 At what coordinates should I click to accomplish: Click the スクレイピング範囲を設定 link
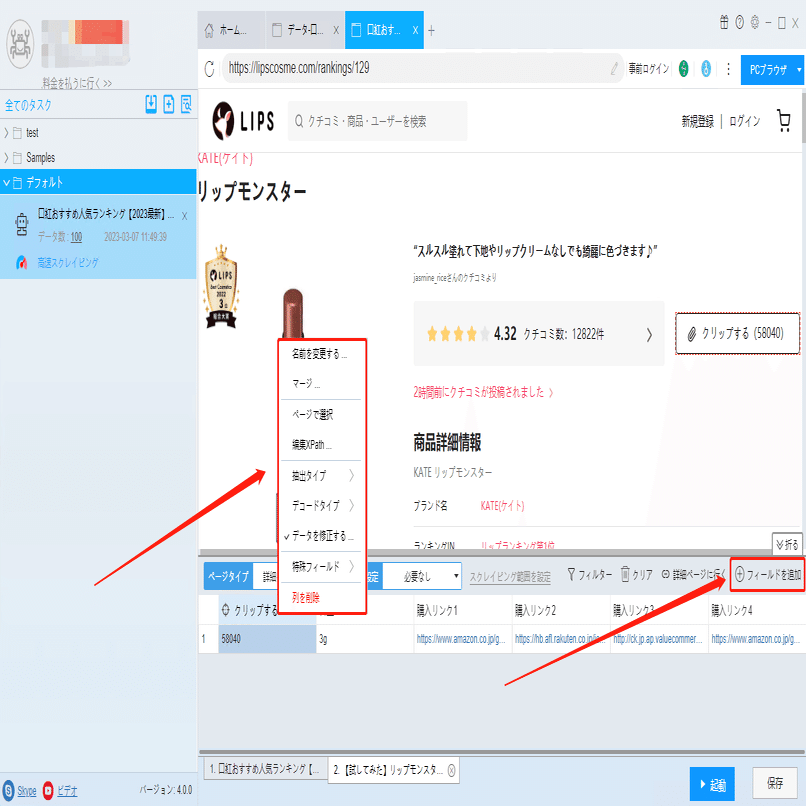point(510,577)
